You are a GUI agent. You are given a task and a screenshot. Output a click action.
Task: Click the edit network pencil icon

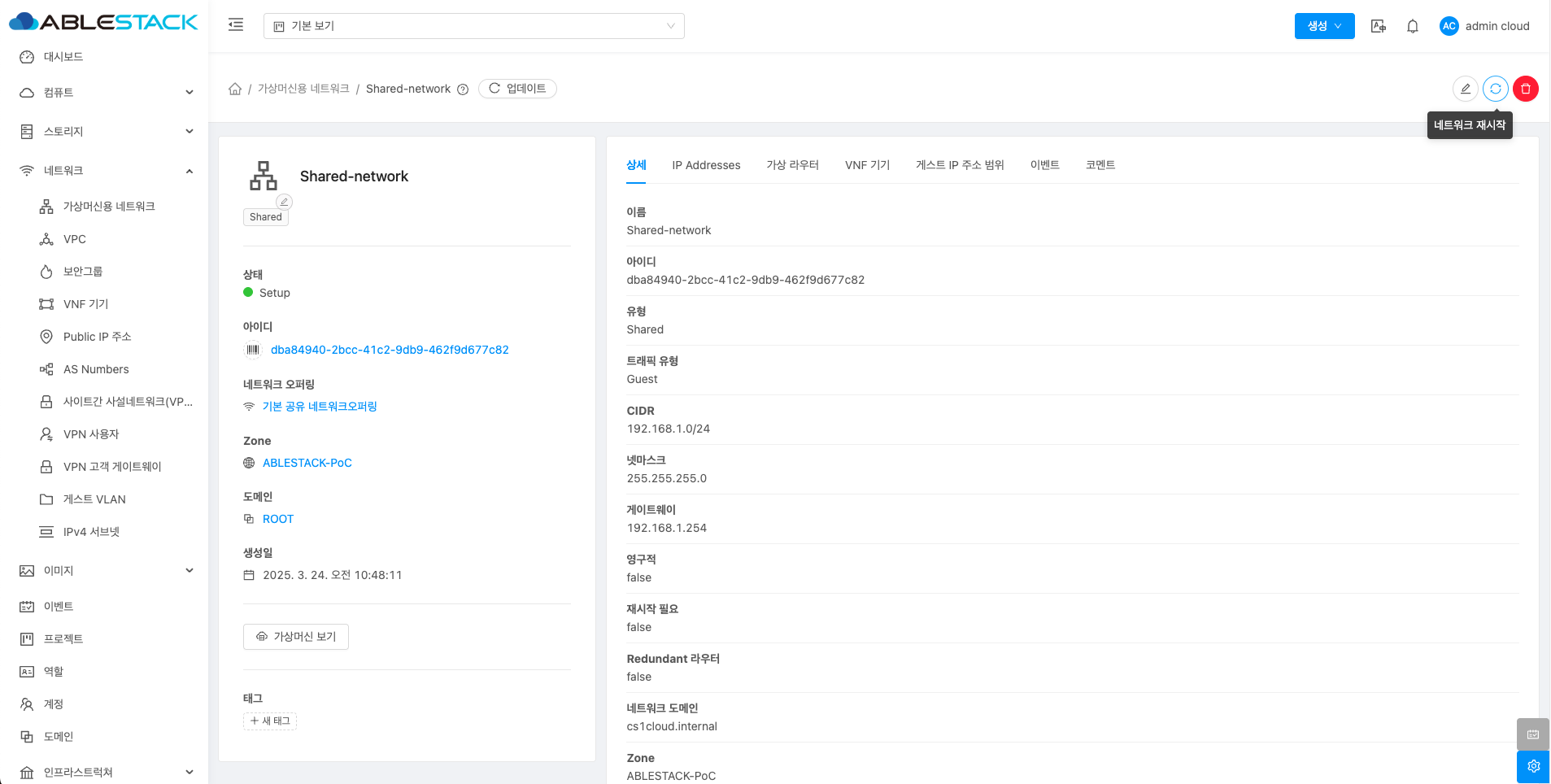[x=1465, y=89]
